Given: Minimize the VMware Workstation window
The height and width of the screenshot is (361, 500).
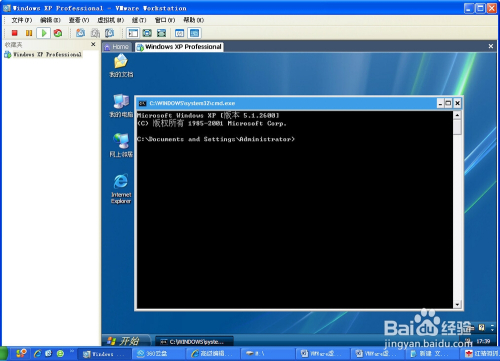Looking at the screenshot, I should coord(469,8).
